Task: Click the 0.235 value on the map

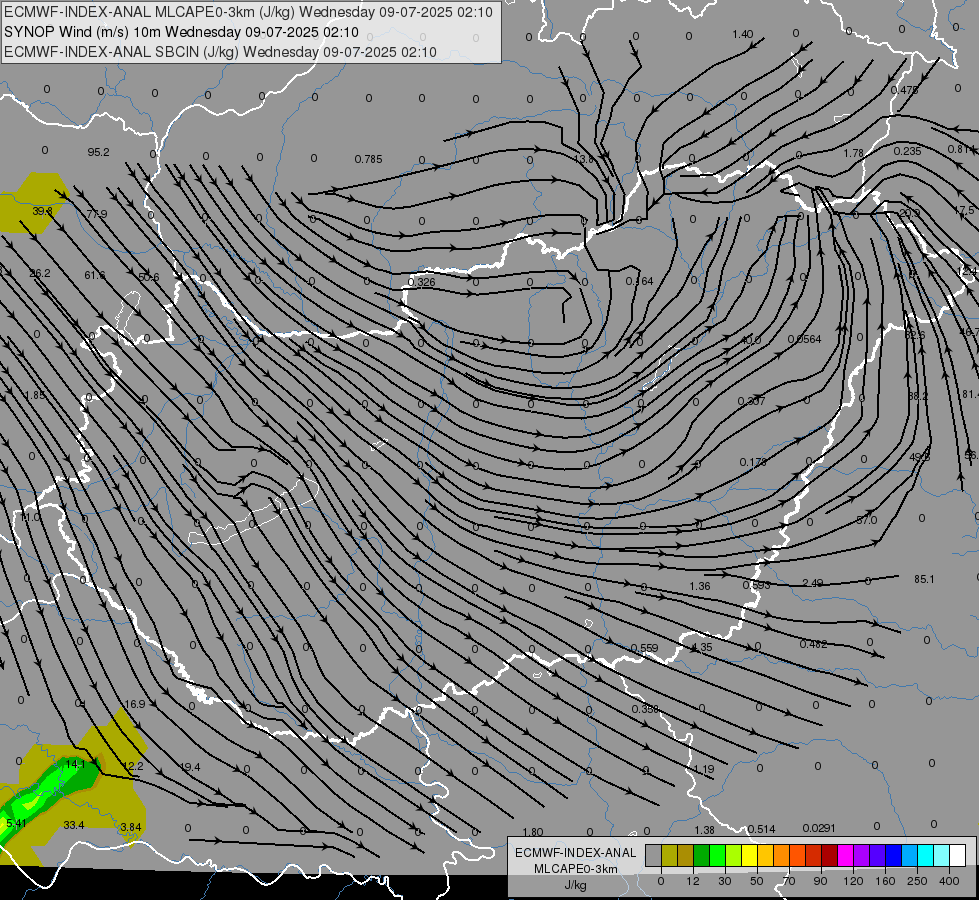Action: tap(907, 151)
